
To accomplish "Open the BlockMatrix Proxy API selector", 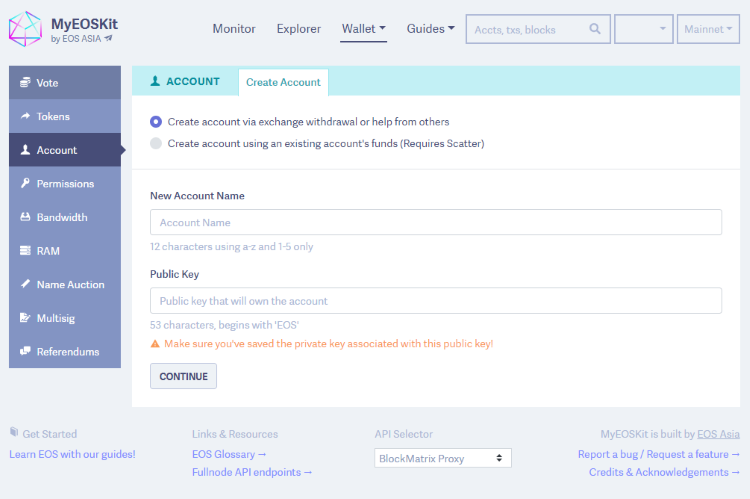I will click(x=442, y=458).
